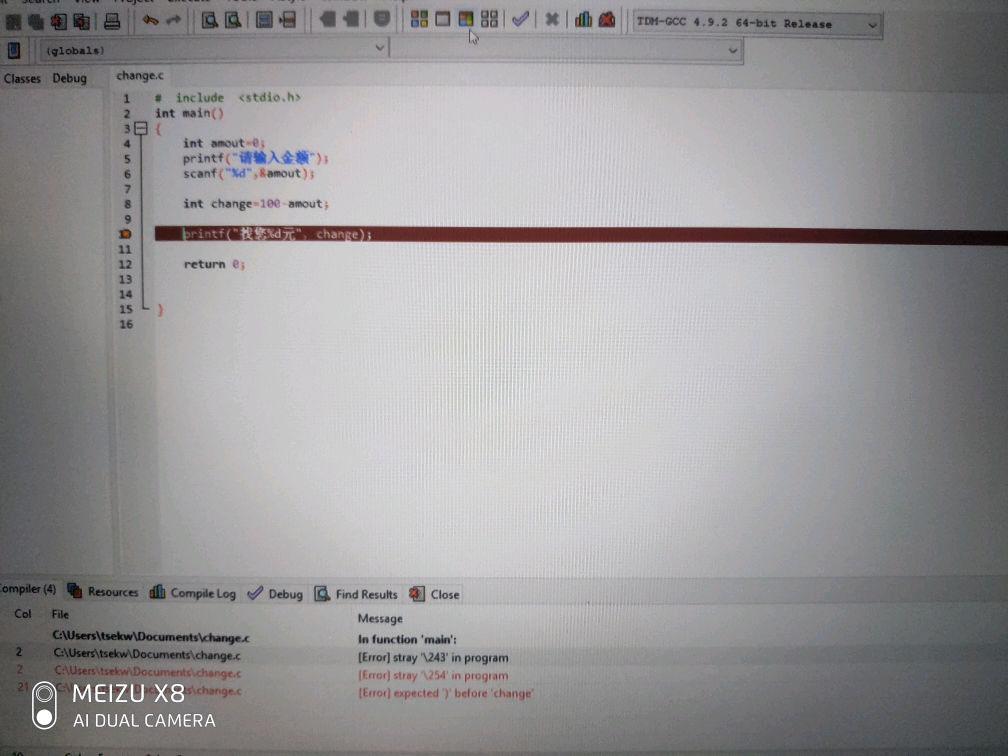Switch to the Classes panel tab
Screen dimensions: 1008x756
tap(22, 78)
